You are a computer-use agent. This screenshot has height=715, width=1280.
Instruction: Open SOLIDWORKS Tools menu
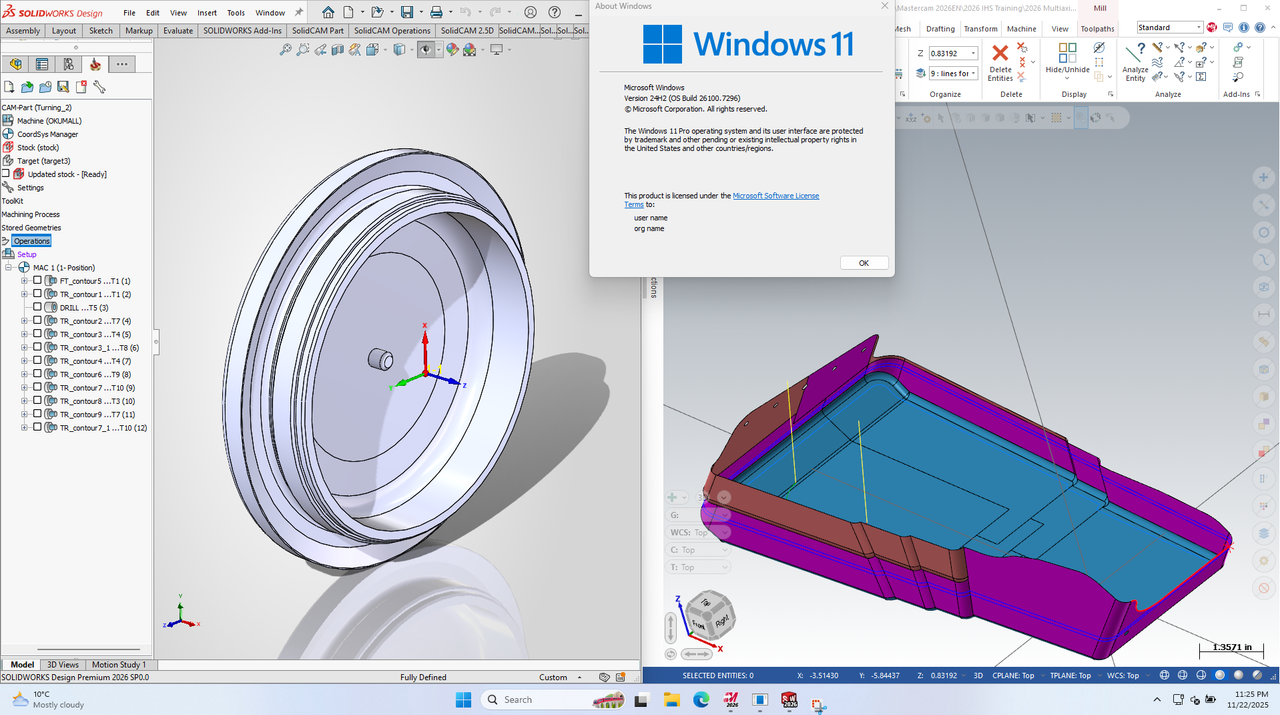click(236, 13)
